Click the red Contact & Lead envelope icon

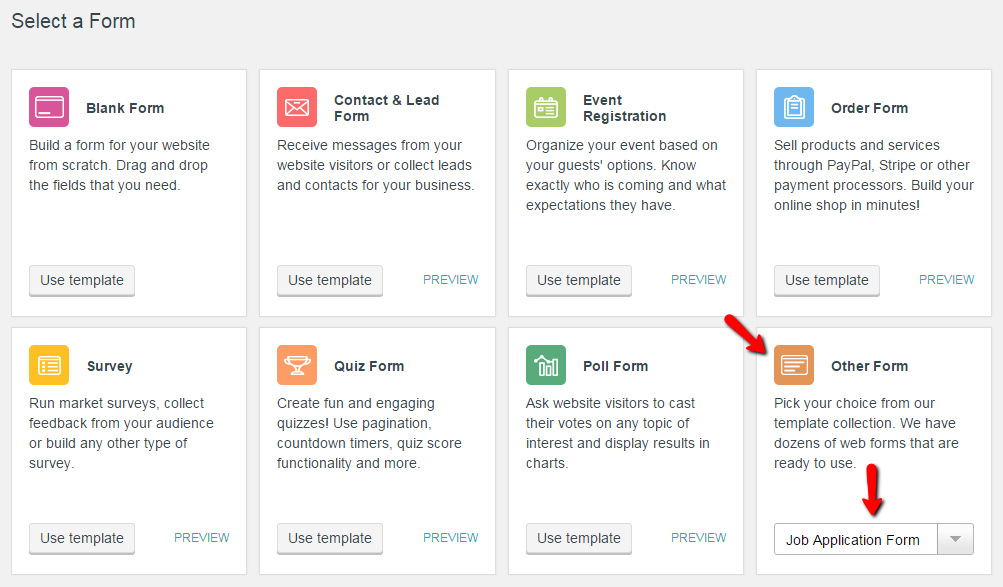[x=297, y=107]
